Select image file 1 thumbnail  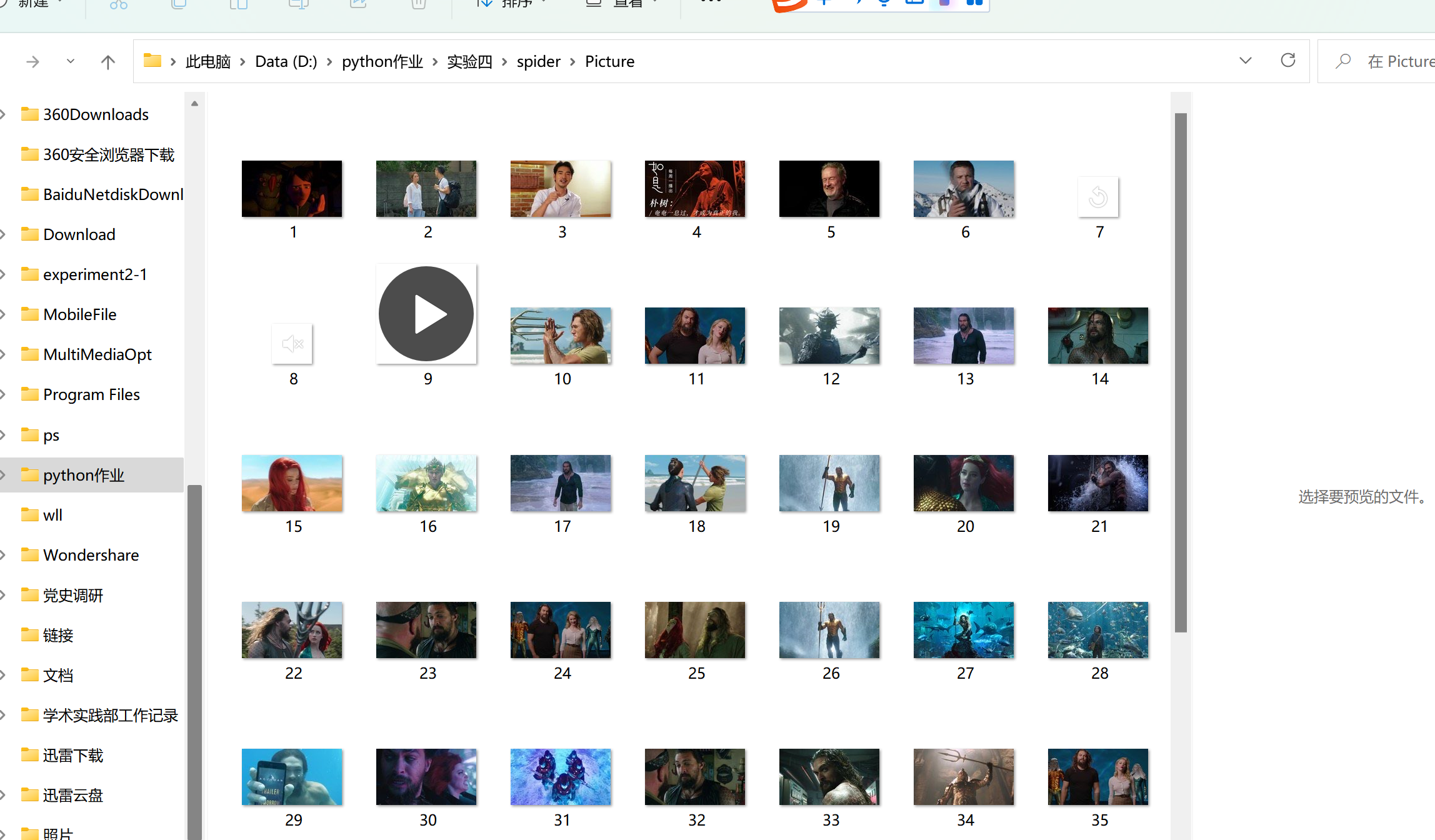click(x=292, y=189)
